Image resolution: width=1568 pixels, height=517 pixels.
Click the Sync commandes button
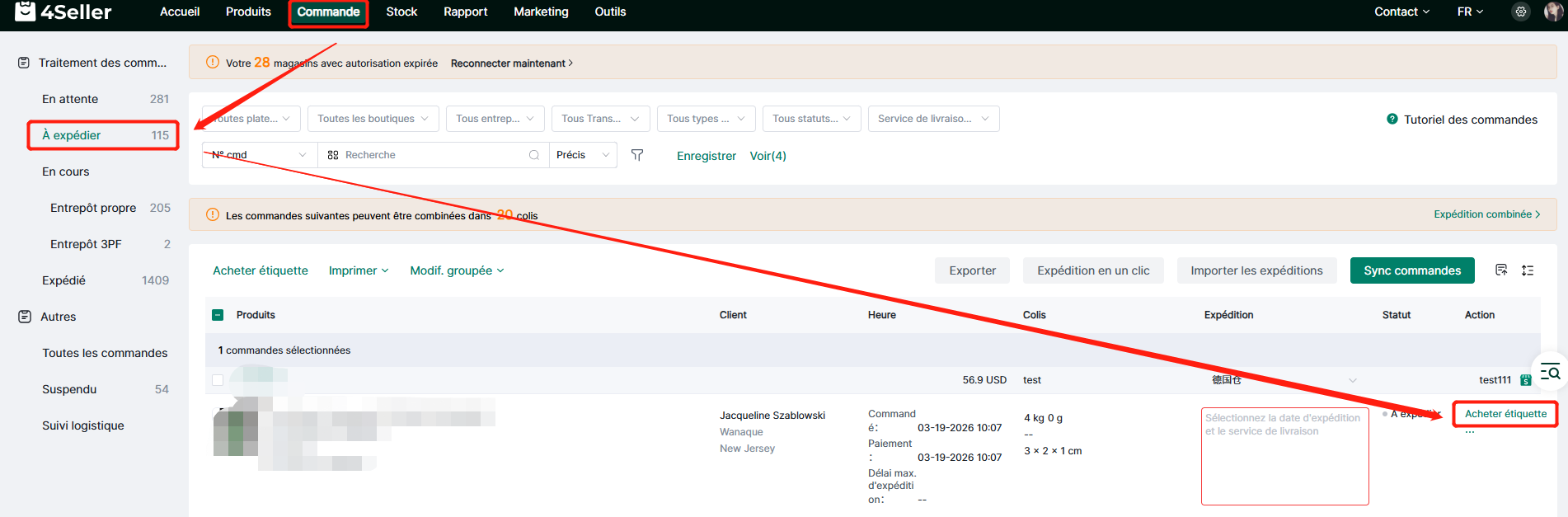pos(1411,270)
